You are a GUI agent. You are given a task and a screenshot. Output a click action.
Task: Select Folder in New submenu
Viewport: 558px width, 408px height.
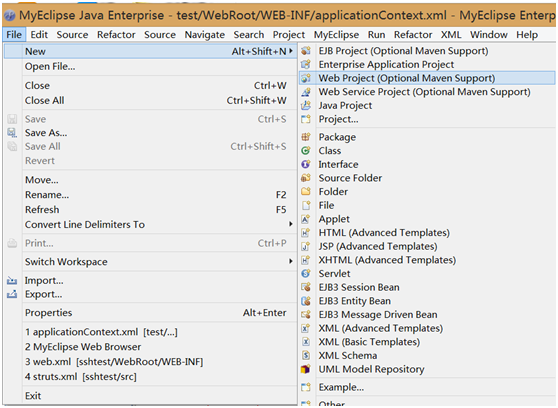tap(427, 192)
